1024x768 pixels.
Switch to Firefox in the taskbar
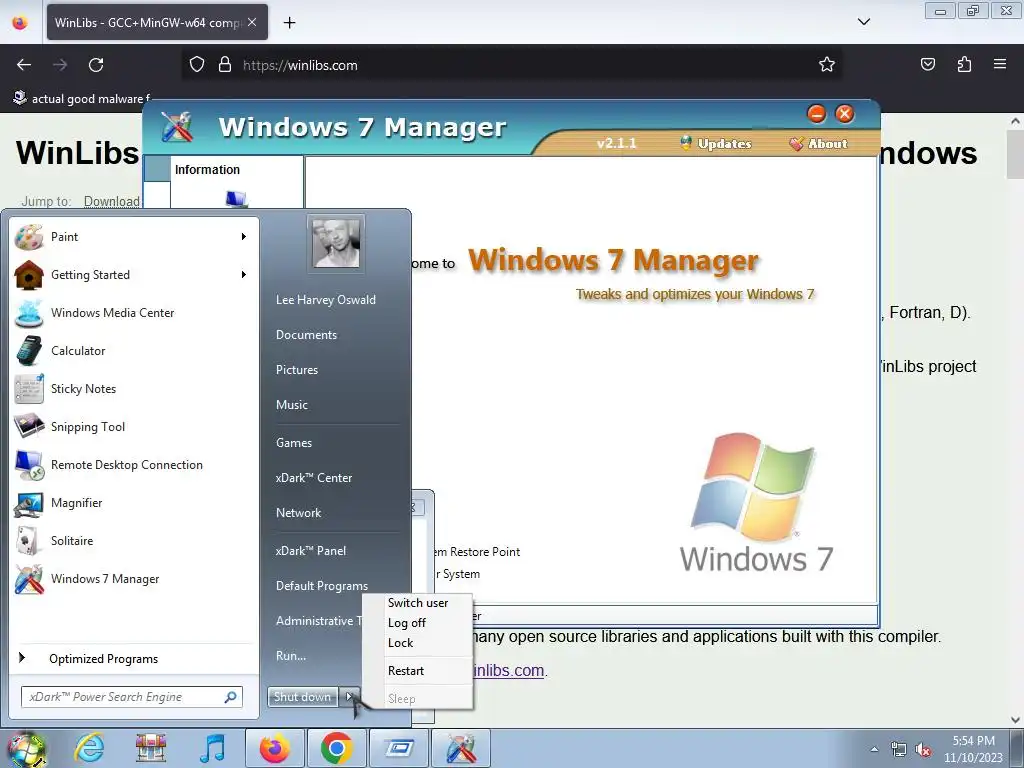(275, 748)
